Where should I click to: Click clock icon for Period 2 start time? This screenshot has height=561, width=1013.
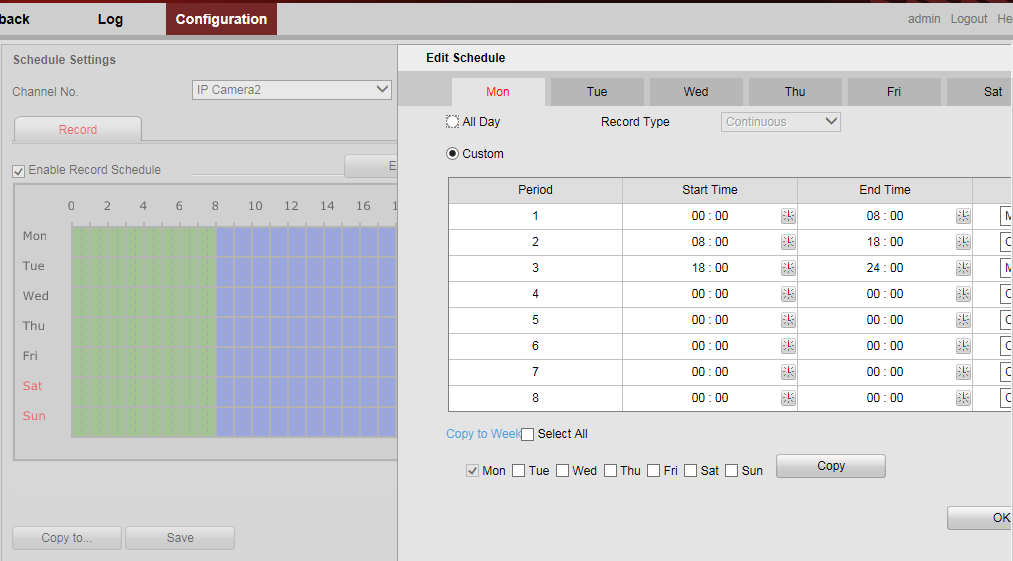[788, 242]
